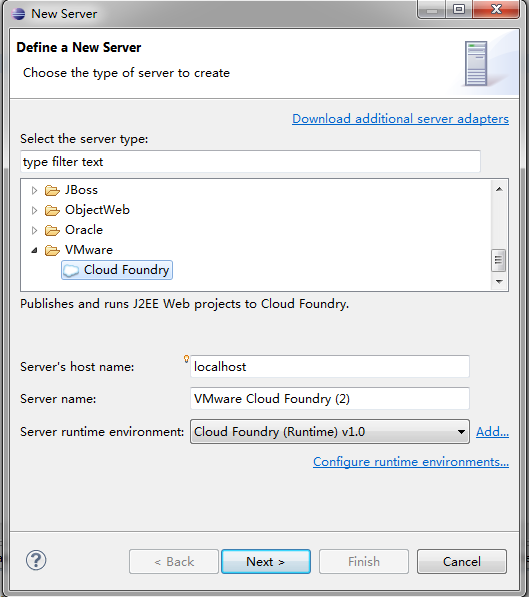Click the Oracle folder icon
The height and width of the screenshot is (597, 529).
(52, 230)
